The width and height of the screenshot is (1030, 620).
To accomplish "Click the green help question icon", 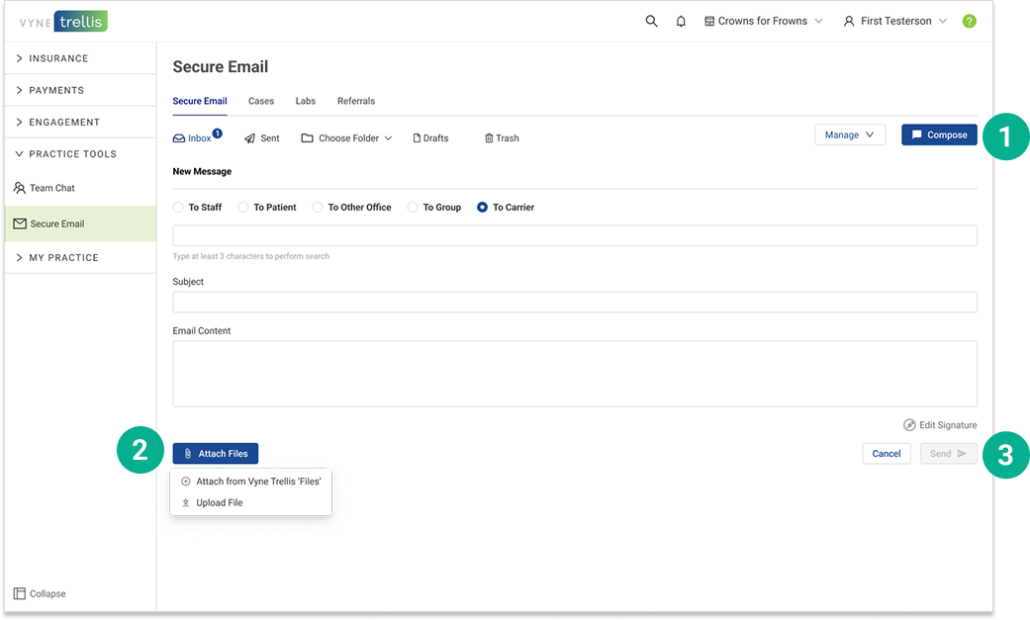I will [969, 21].
